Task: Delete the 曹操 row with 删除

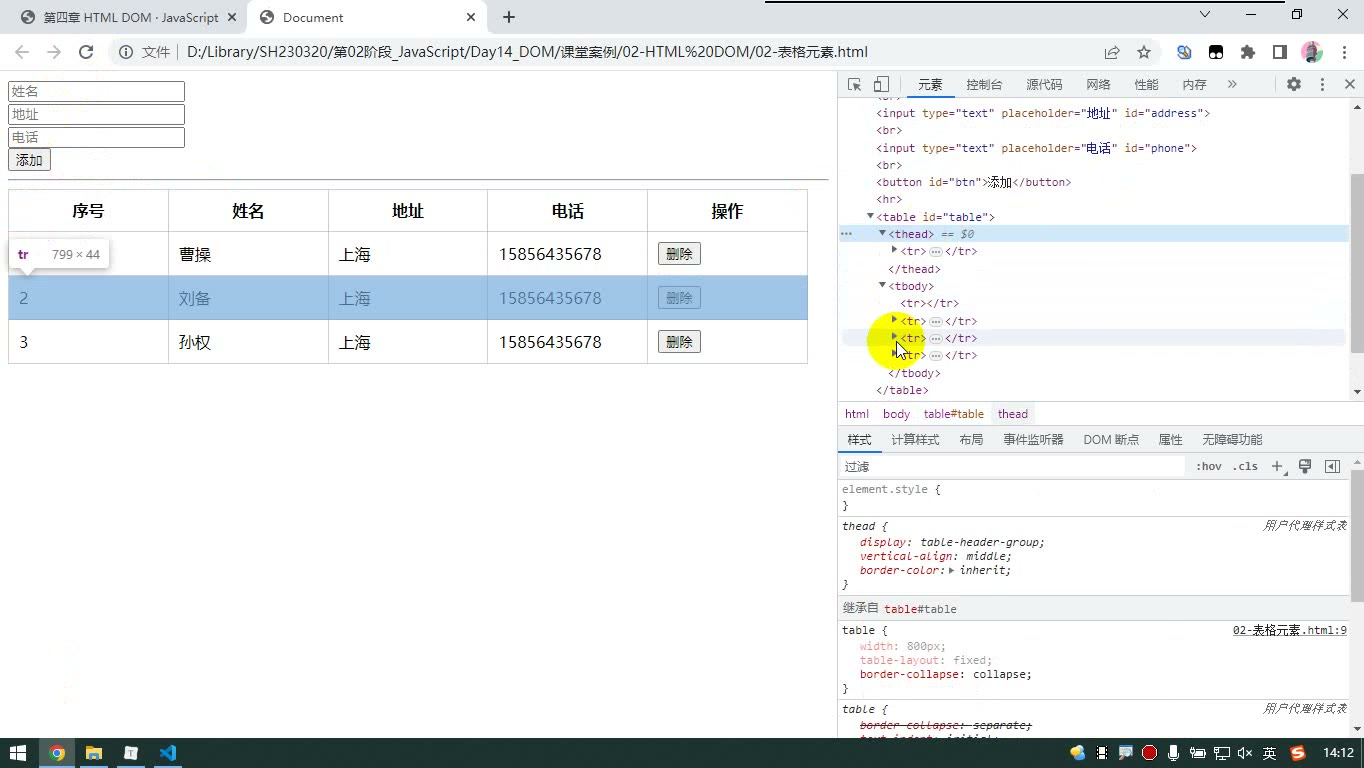Action: click(679, 254)
